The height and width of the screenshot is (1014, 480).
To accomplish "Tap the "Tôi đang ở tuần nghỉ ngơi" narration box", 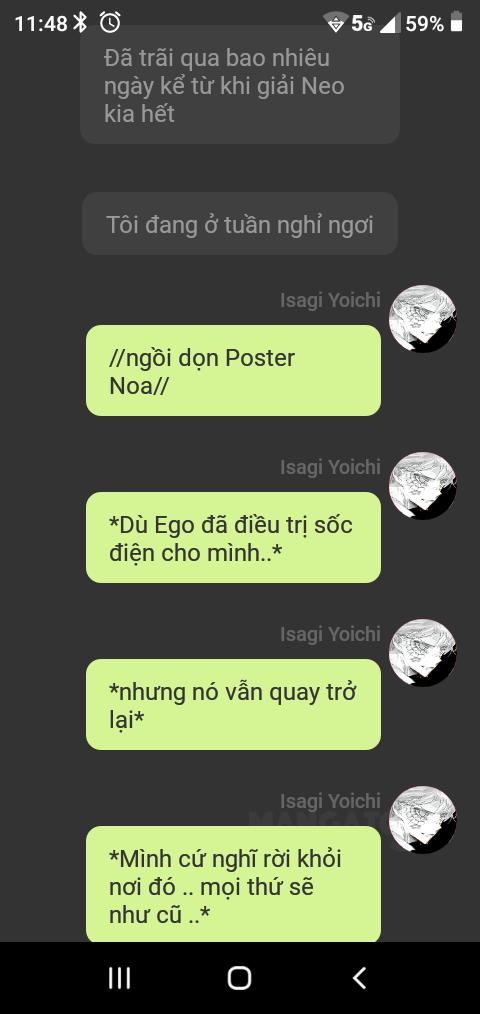I will 239,224.
